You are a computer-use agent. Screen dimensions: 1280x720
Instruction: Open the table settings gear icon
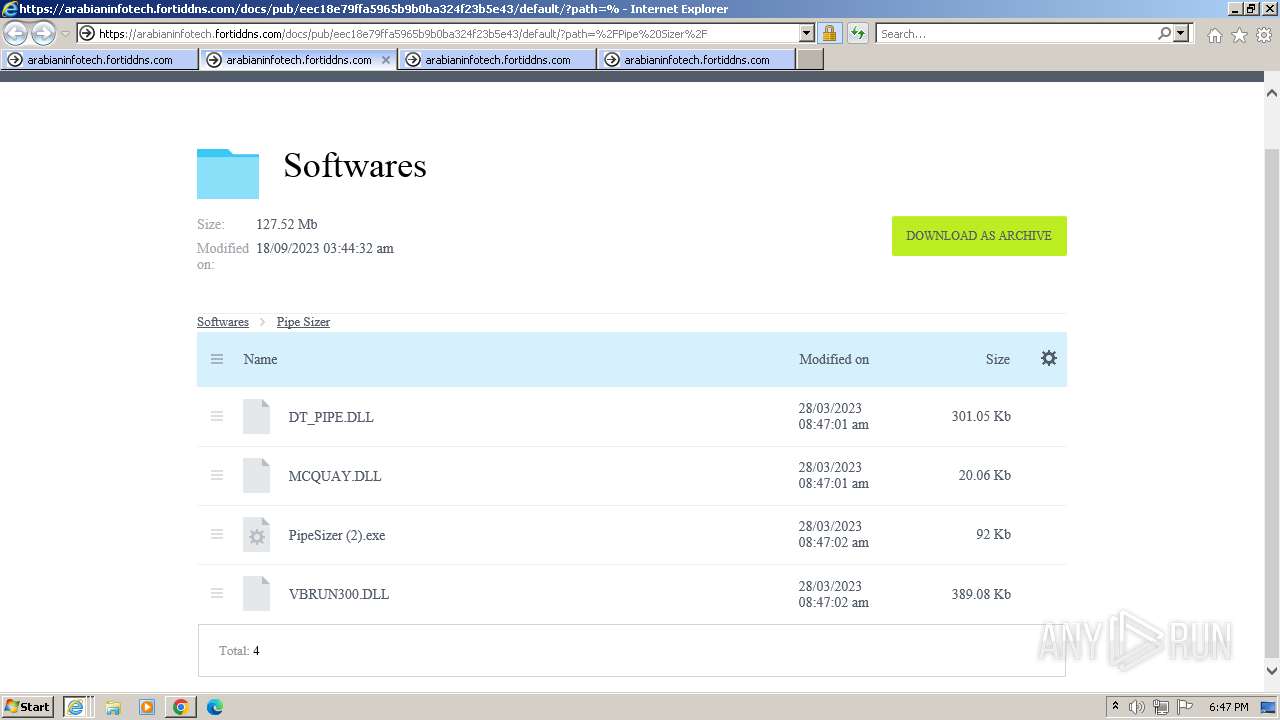coord(1049,358)
